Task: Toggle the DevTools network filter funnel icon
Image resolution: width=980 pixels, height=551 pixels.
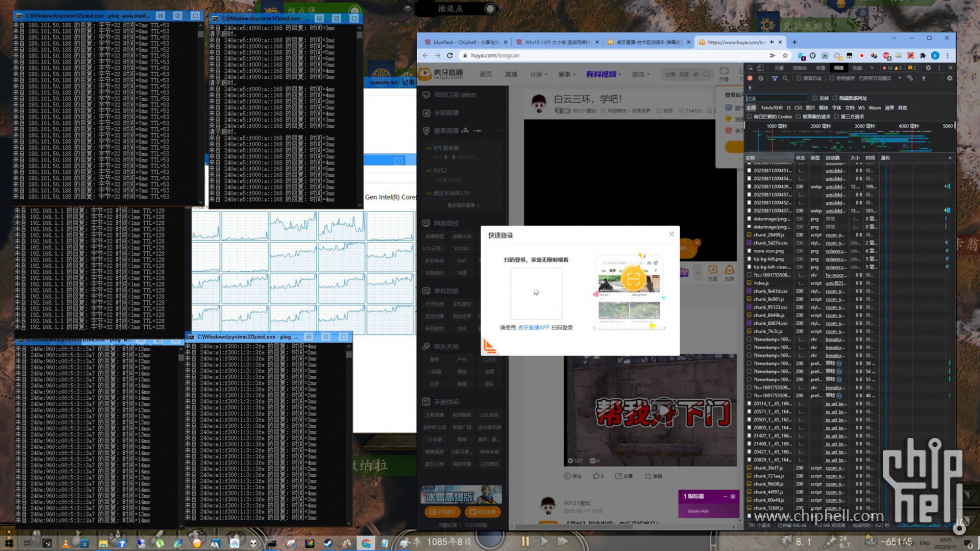Action: tap(775, 79)
